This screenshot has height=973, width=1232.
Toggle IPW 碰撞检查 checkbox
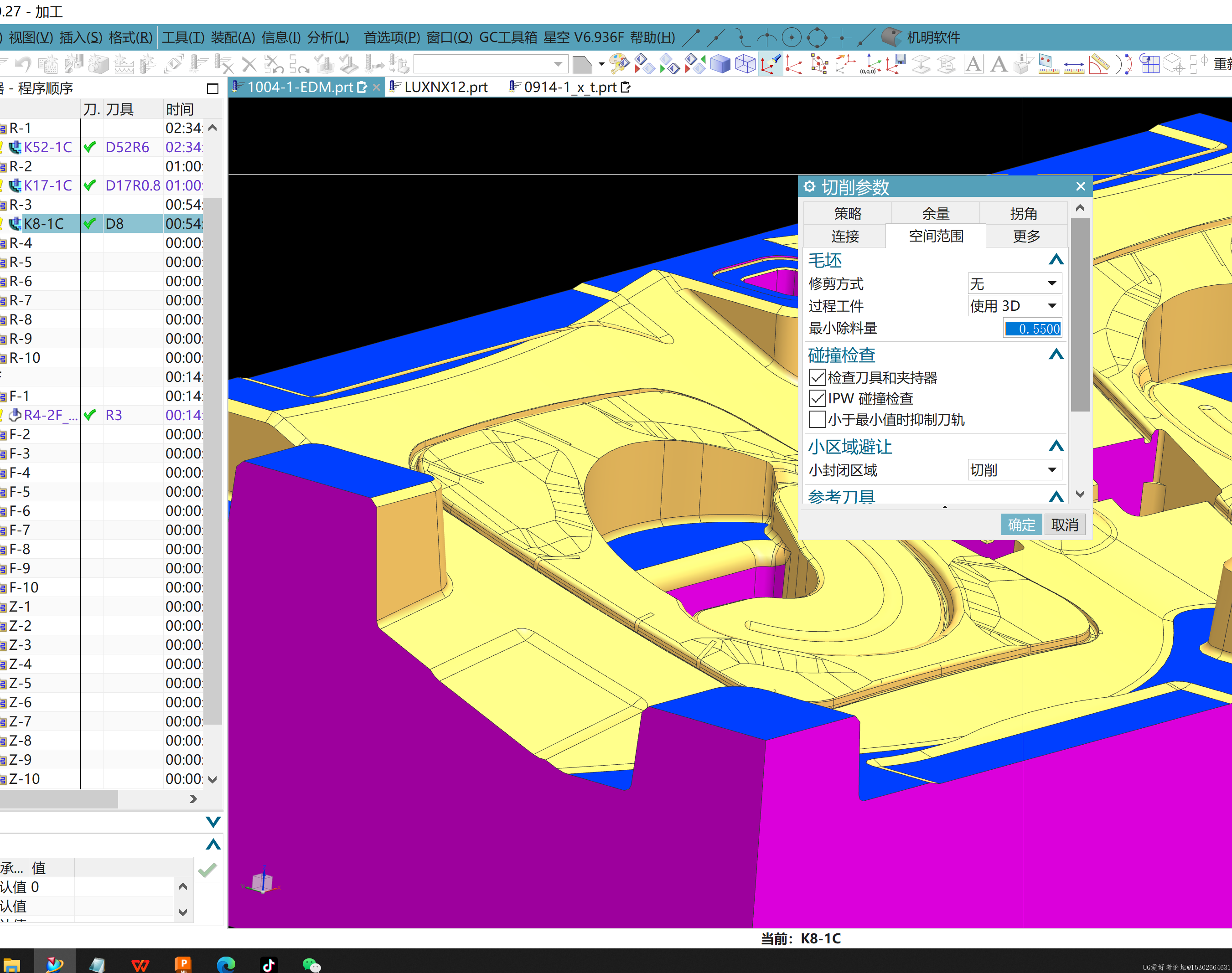click(x=817, y=398)
